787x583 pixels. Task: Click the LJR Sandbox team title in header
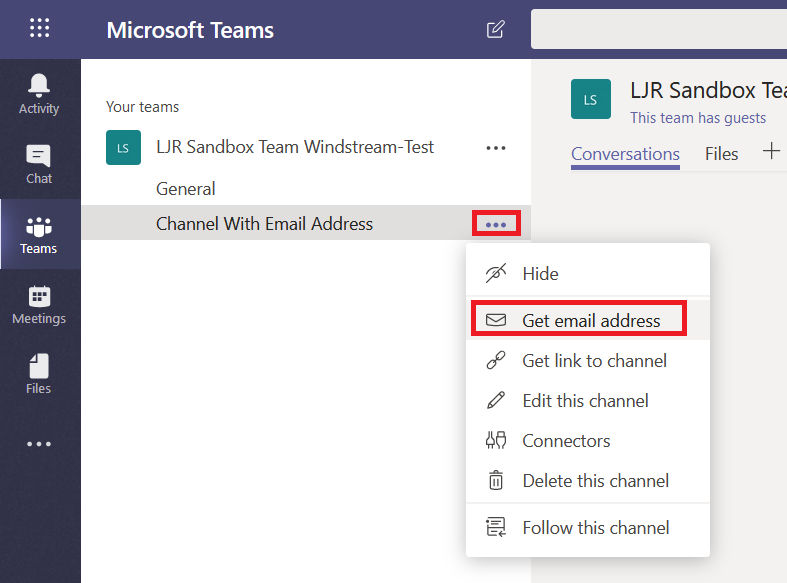click(708, 90)
